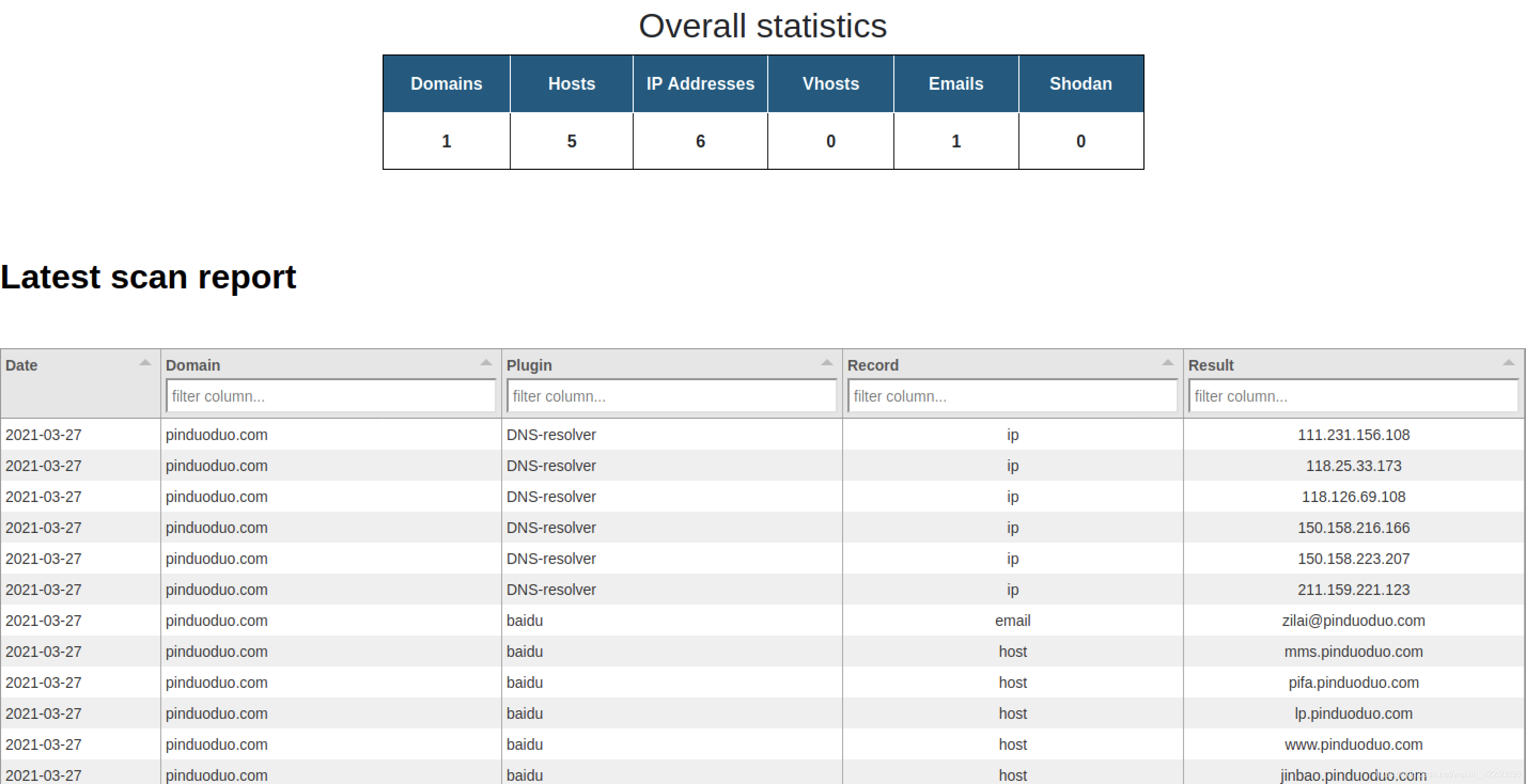Image resolution: width=1526 pixels, height=784 pixels.
Task: Click DNS-resolver in the 111.231.156.108 row
Action: click(551, 435)
